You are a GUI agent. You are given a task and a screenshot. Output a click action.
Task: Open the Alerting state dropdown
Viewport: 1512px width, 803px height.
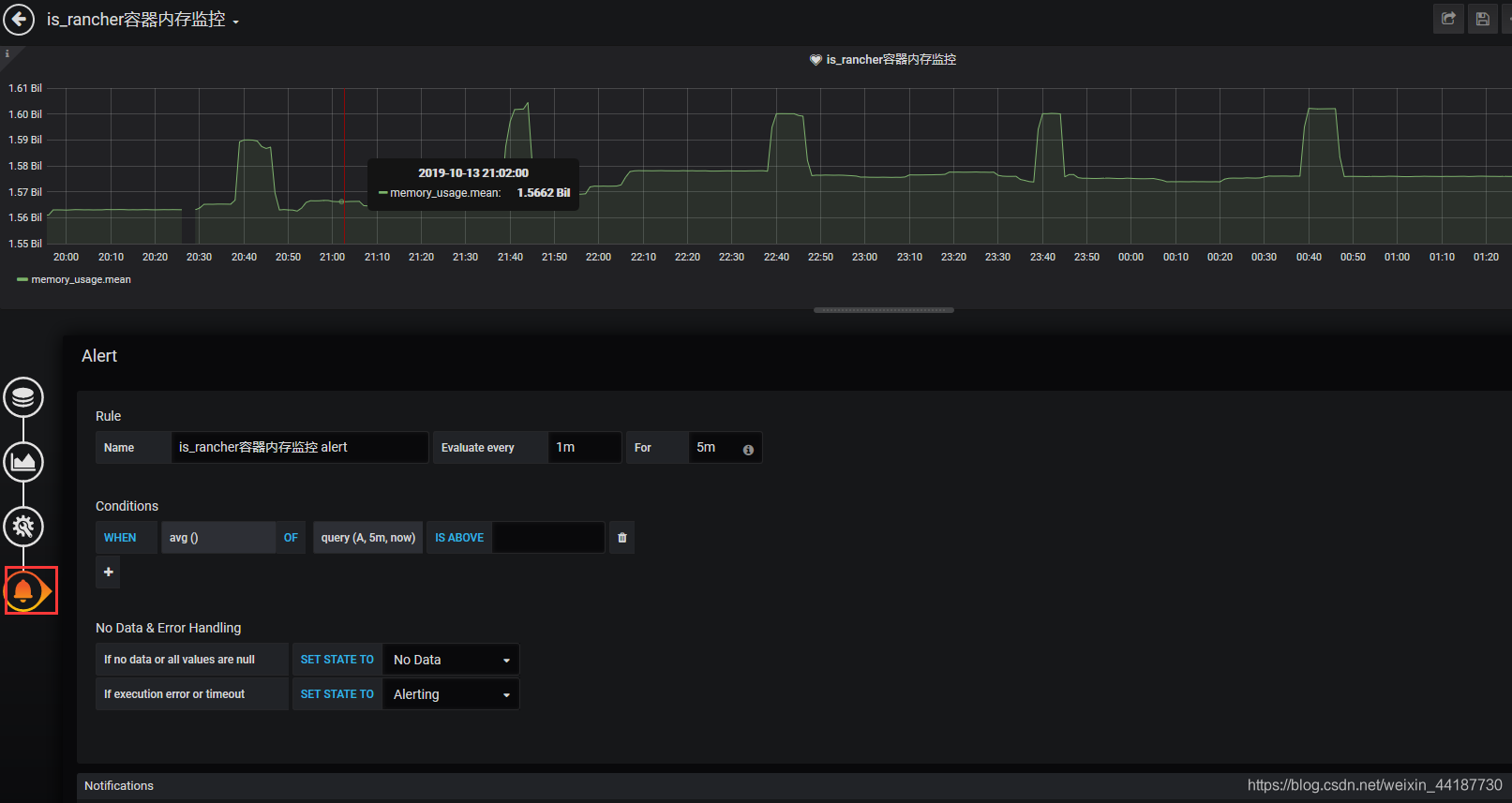click(x=451, y=694)
